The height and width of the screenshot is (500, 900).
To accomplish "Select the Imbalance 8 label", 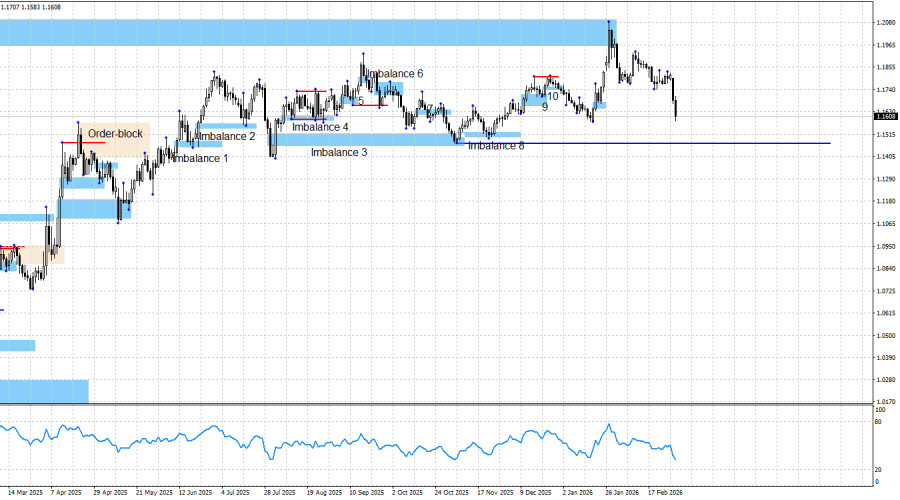I will pos(496,146).
